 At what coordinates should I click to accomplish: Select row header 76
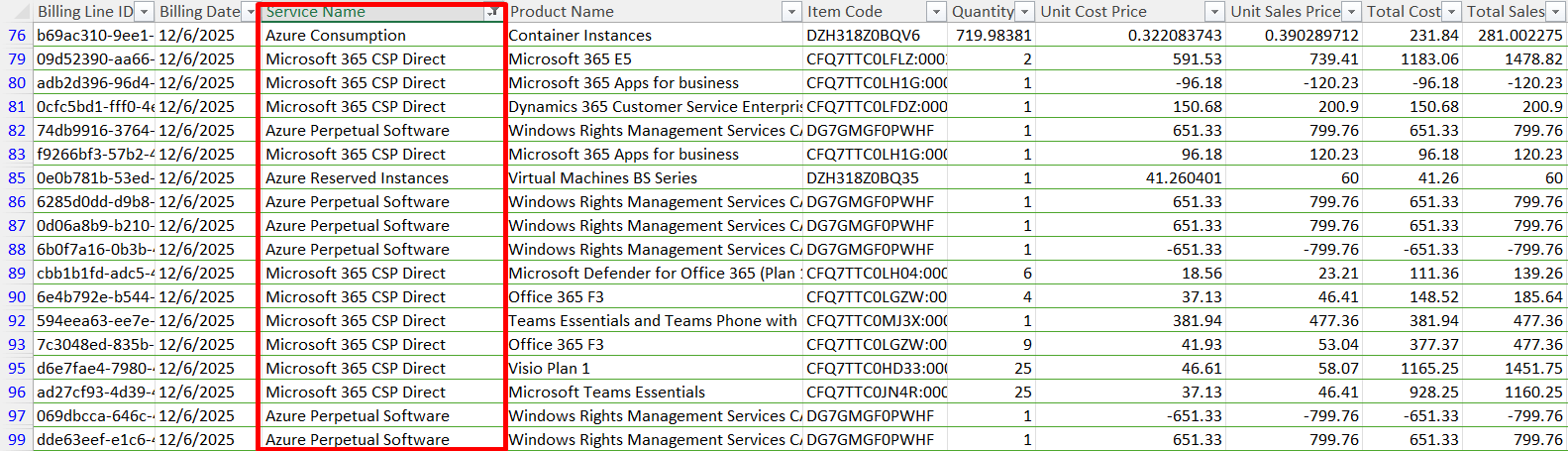click(17, 36)
